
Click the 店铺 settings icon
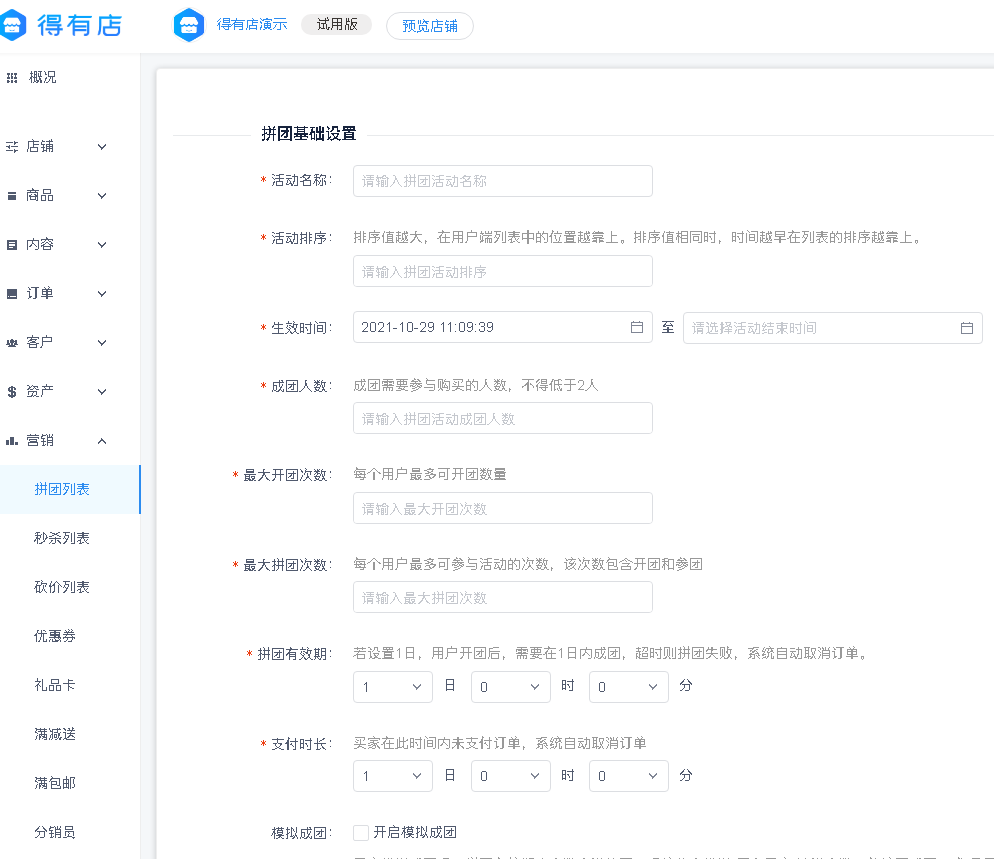click(12, 147)
